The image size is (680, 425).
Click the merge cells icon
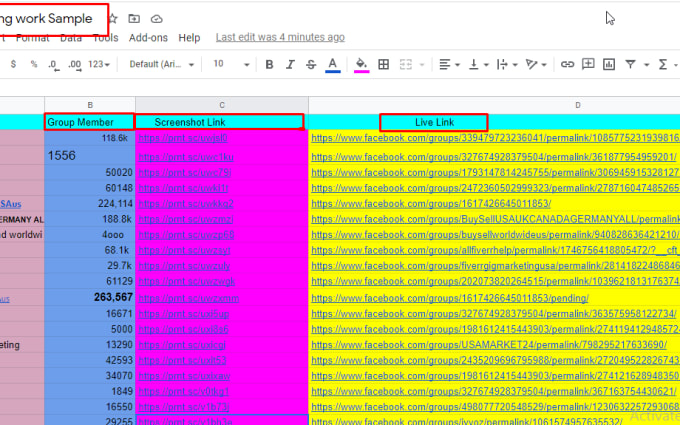tap(405, 65)
